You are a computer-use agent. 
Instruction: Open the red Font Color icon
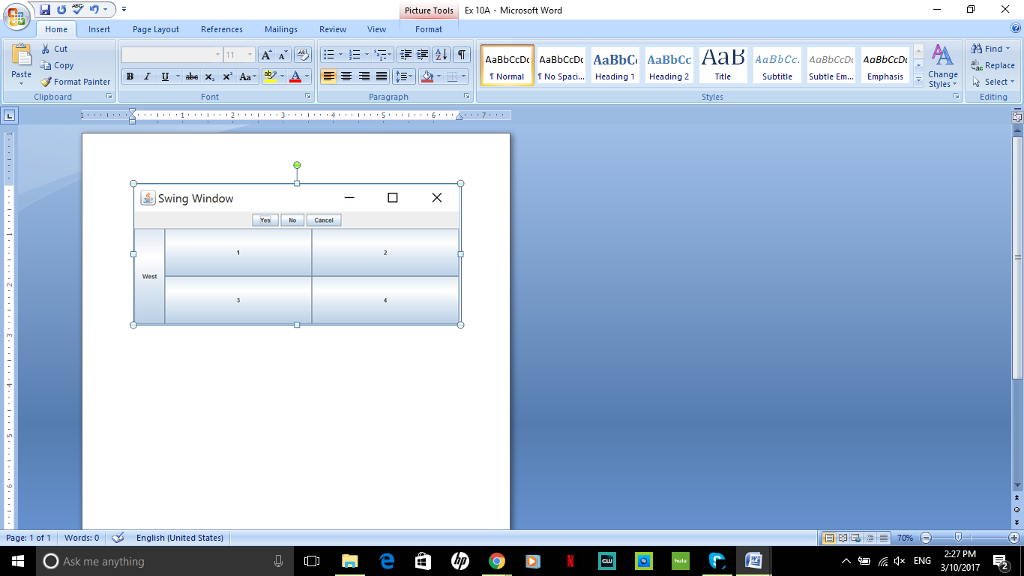tap(295, 76)
